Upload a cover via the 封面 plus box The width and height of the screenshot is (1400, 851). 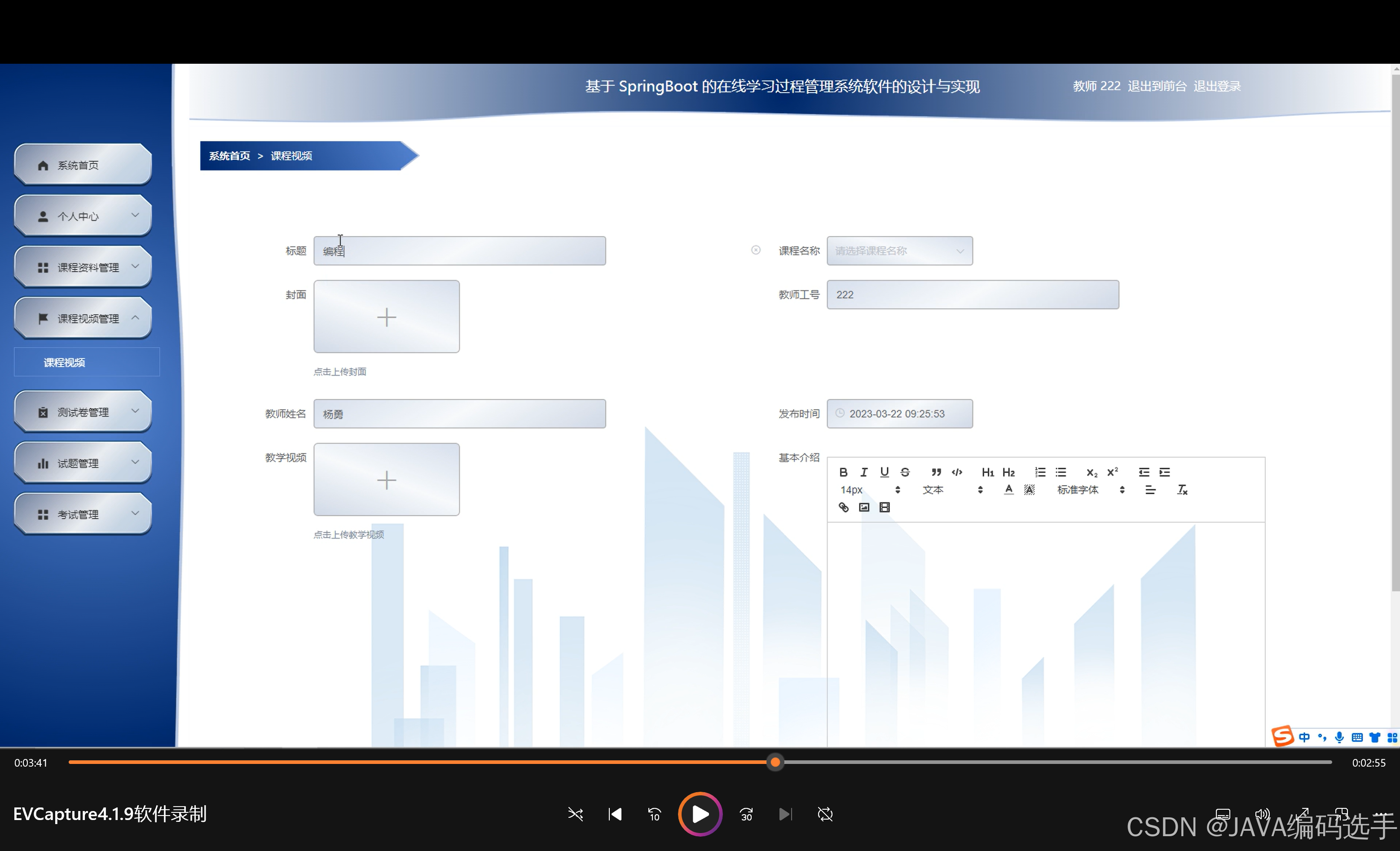(386, 316)
